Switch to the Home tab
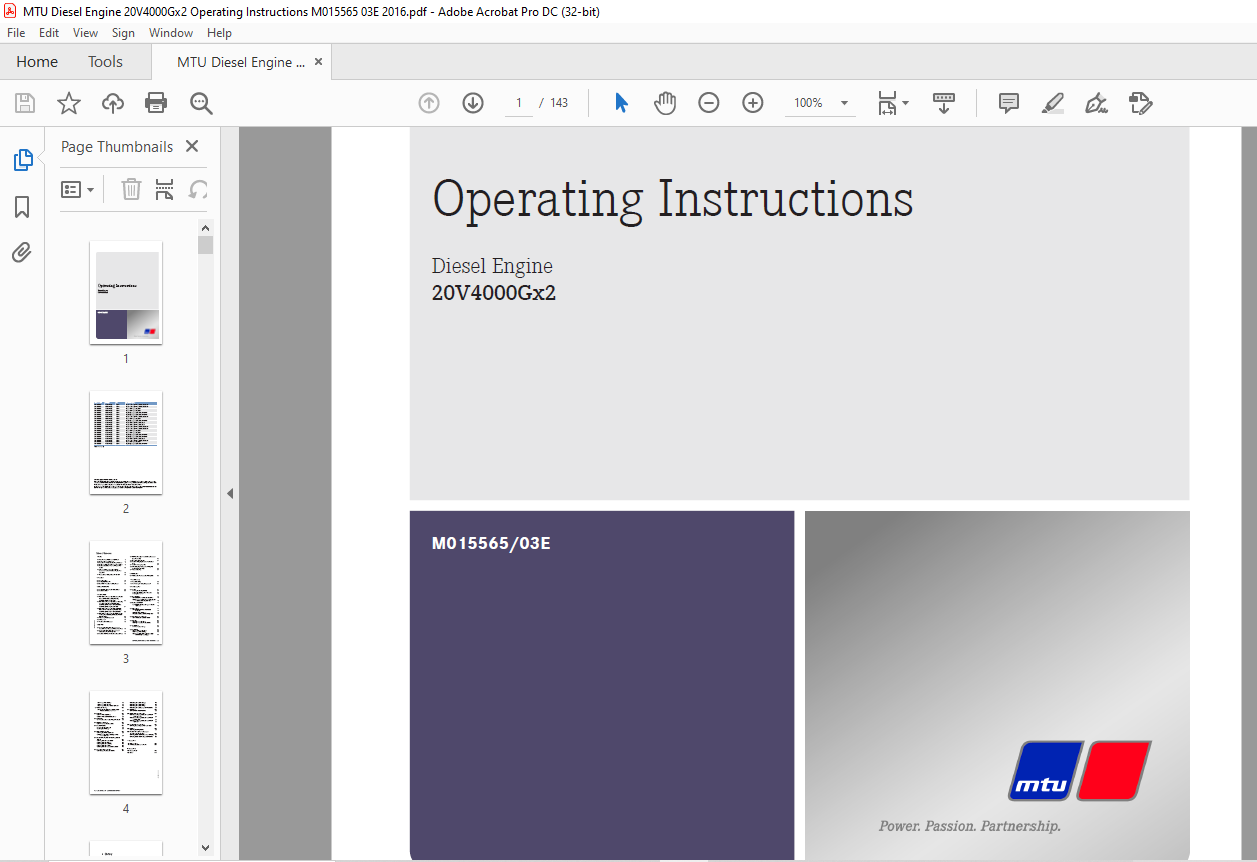Image resolution: width=1257 pixels, height=862 pixels. coord(37,62)
